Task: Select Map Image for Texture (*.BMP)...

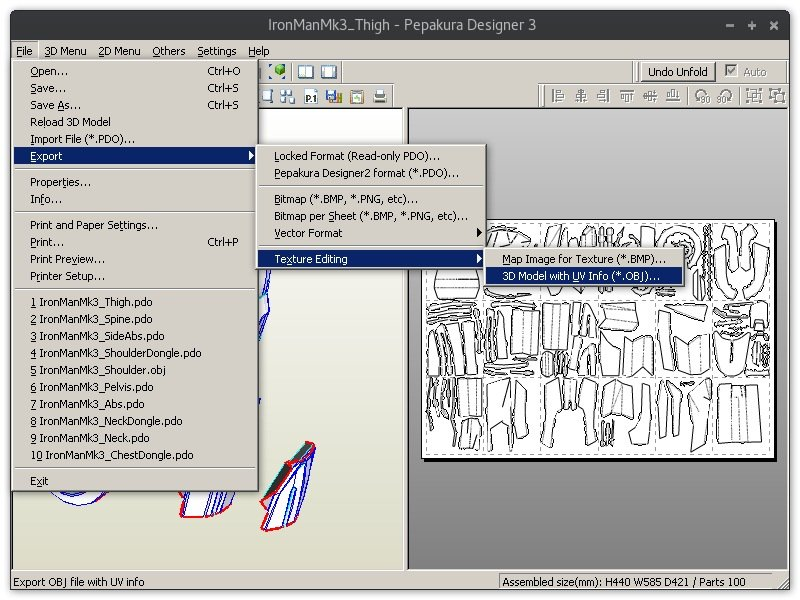Action: (584, 259)
